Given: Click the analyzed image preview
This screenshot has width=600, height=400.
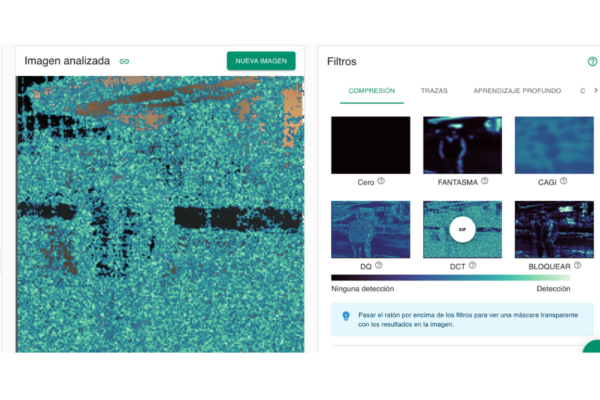Looking at the screenshot, I should (x=160, y=215).
